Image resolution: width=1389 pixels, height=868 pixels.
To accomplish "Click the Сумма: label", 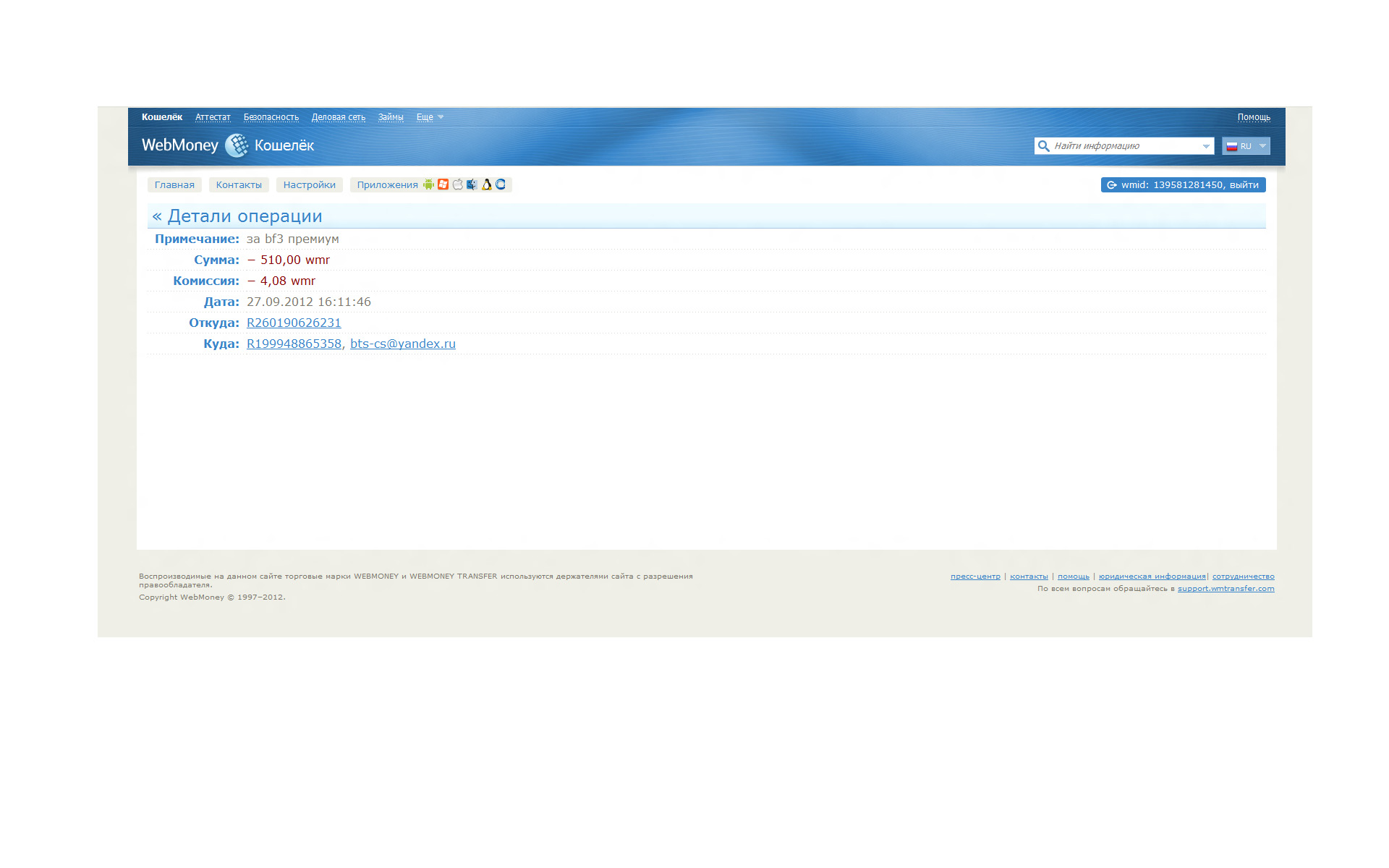I will click(x=216, y=260).
